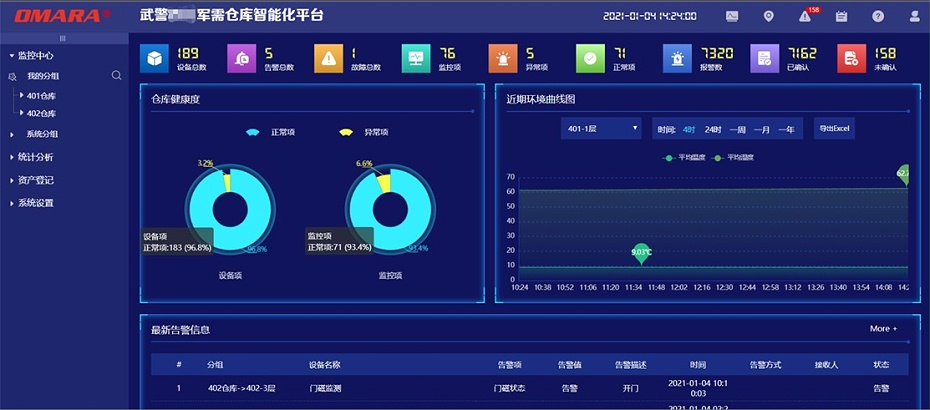The width and height of the screenshot is (930, 410).
Task: Click the More + link
Action: click(x=883, y=328)
